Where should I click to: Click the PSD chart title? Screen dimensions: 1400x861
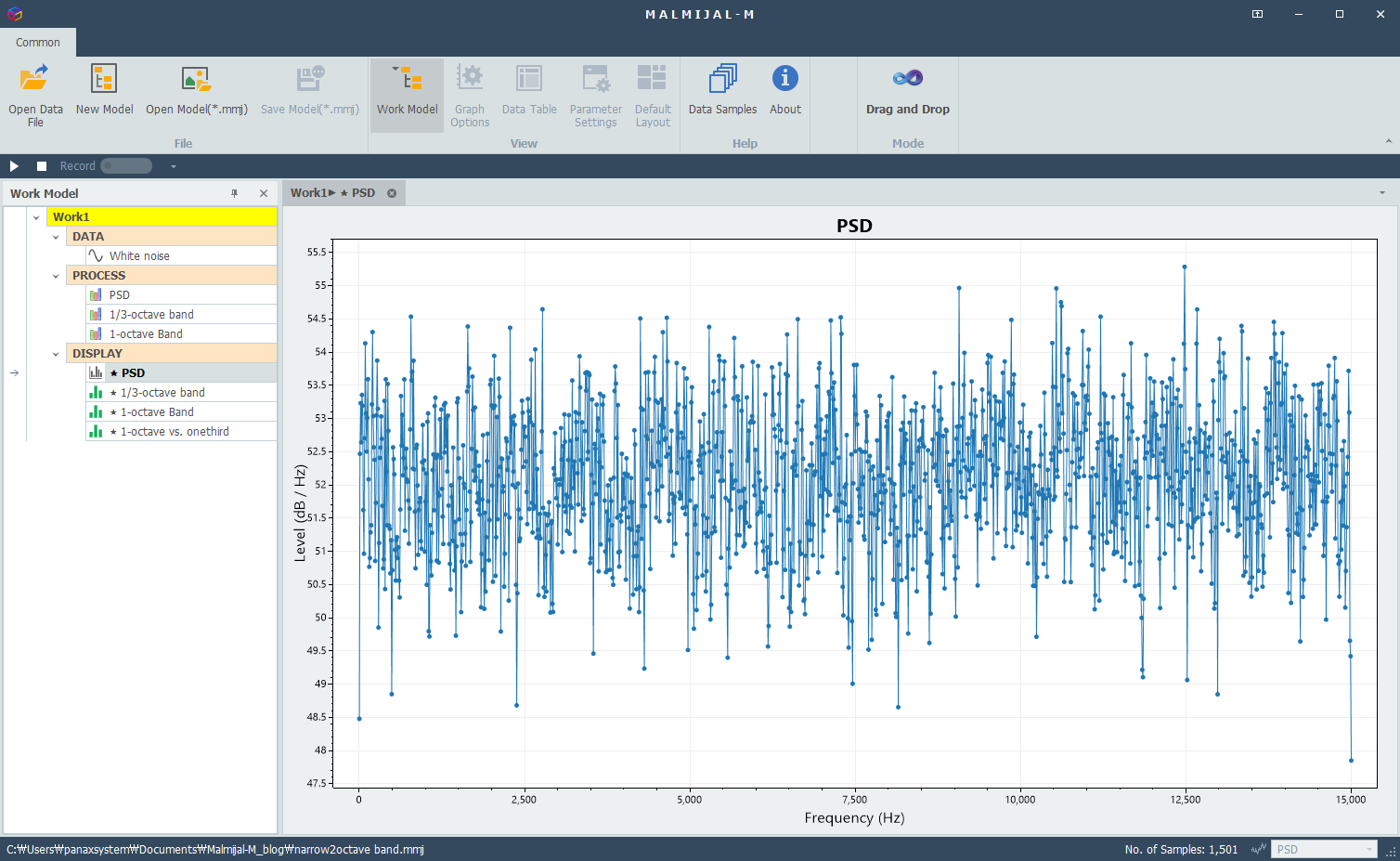pos(854,226)
